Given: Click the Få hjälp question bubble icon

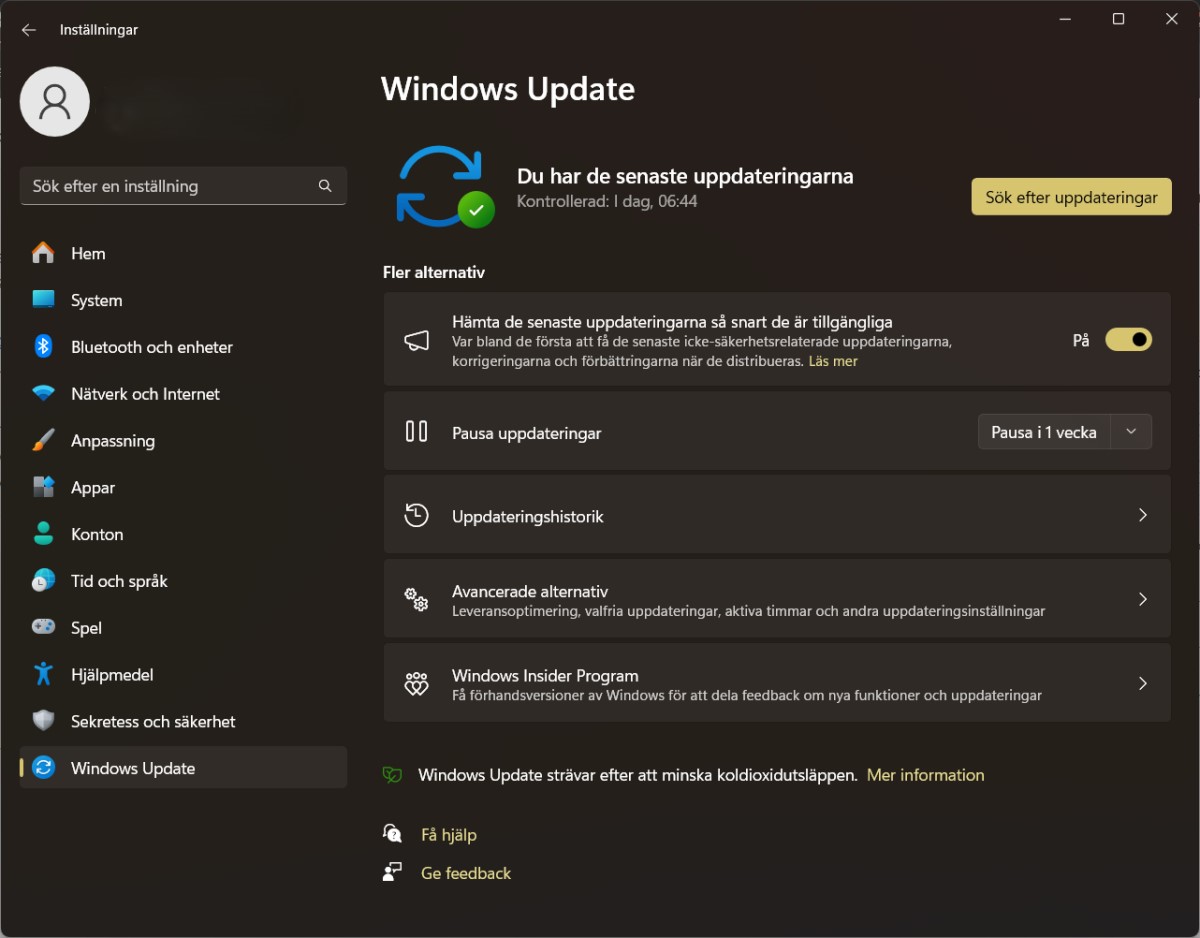Looking at the screenshot, I should coord(392,834).
